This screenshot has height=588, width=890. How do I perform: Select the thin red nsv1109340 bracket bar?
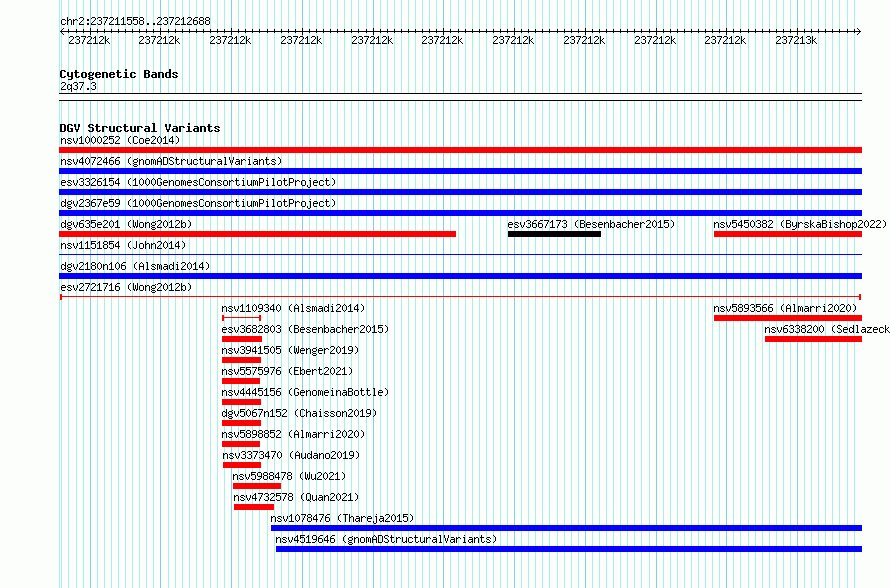(242, 318)
